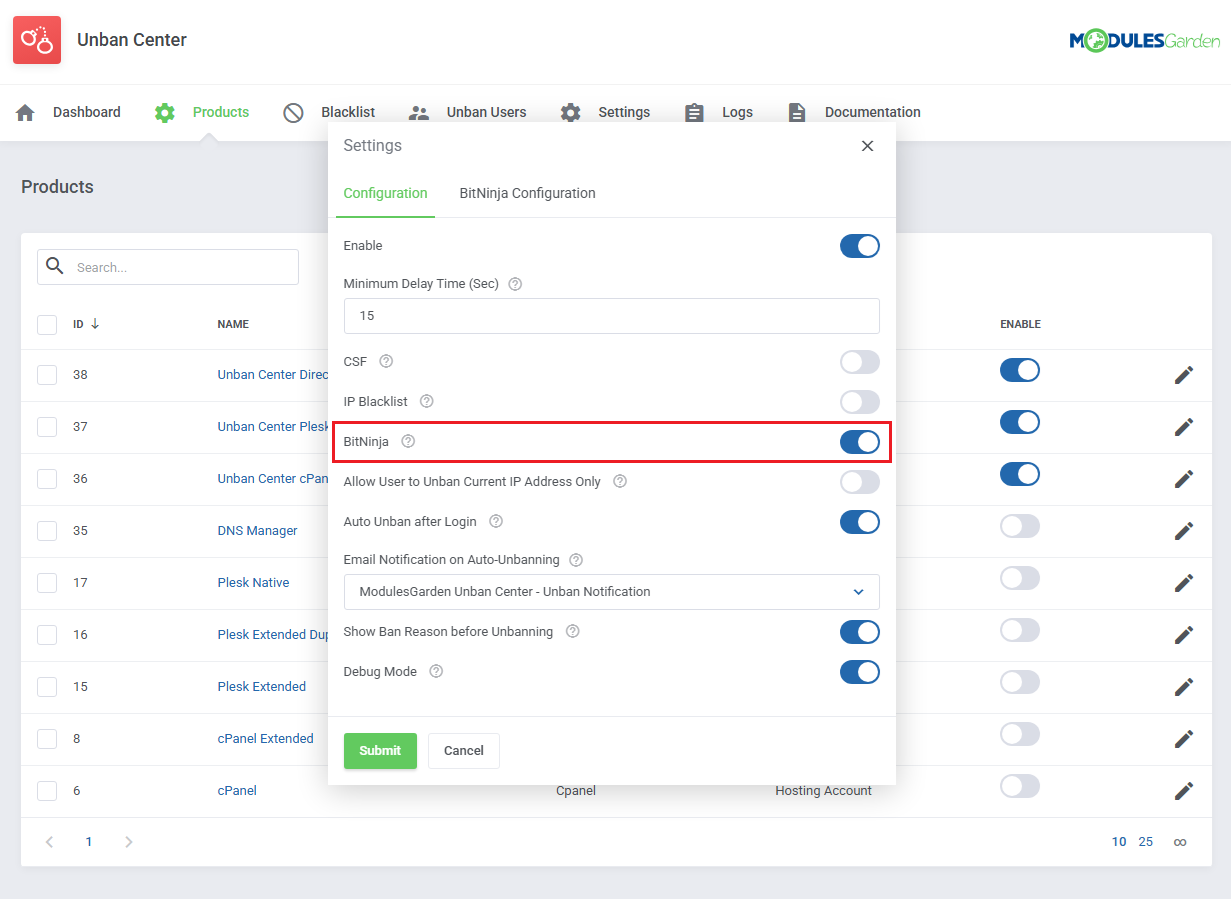The width and height of the screenshot is (1231, 899).
Task: Click the Minimum Delay Time input field
Action: (x=611, y=315)
